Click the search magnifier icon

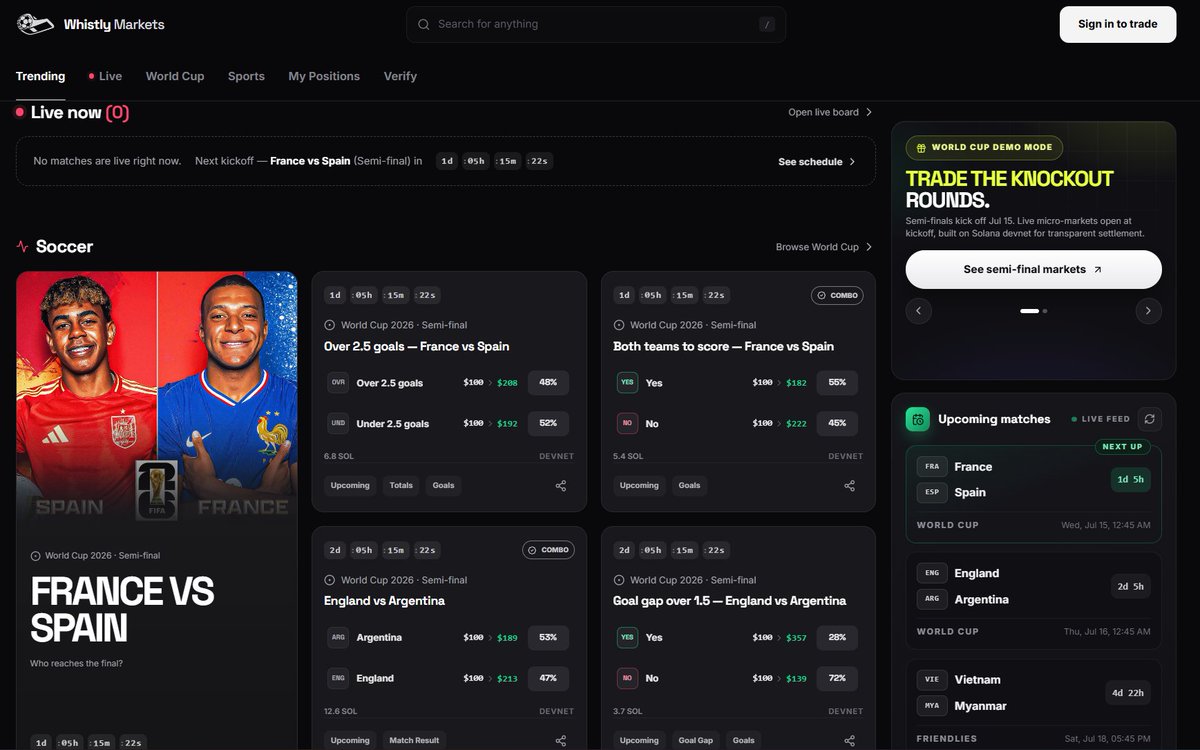click(424, 24)
